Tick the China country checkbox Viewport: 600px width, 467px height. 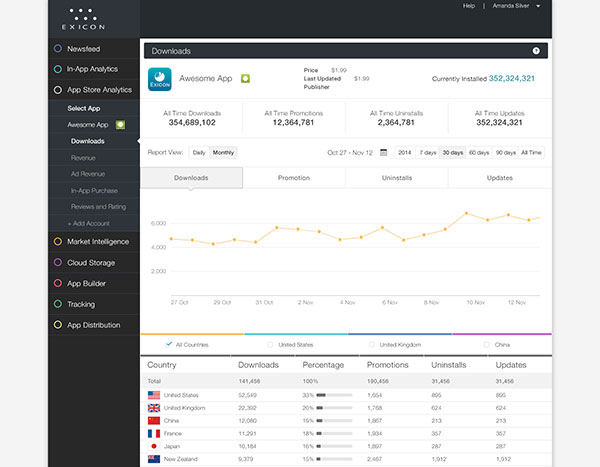tap(486, 344)
